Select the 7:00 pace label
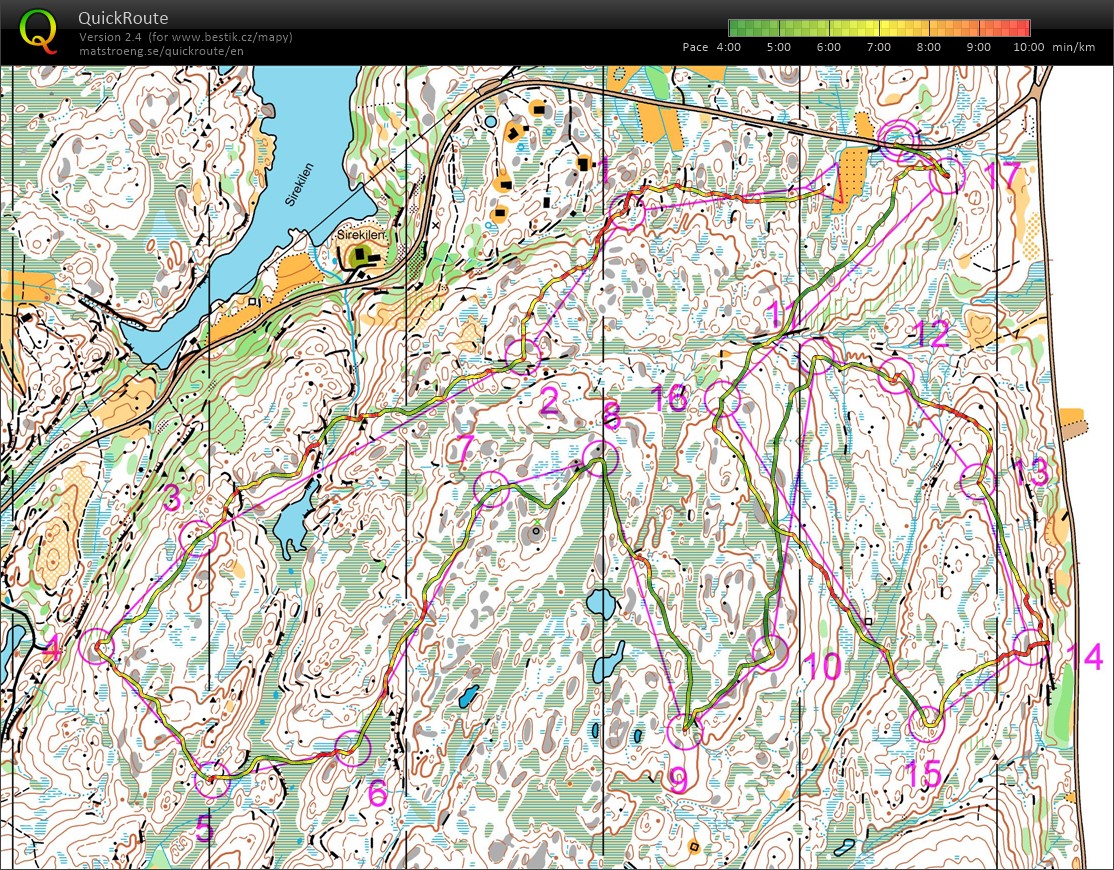 coord(879,47)
